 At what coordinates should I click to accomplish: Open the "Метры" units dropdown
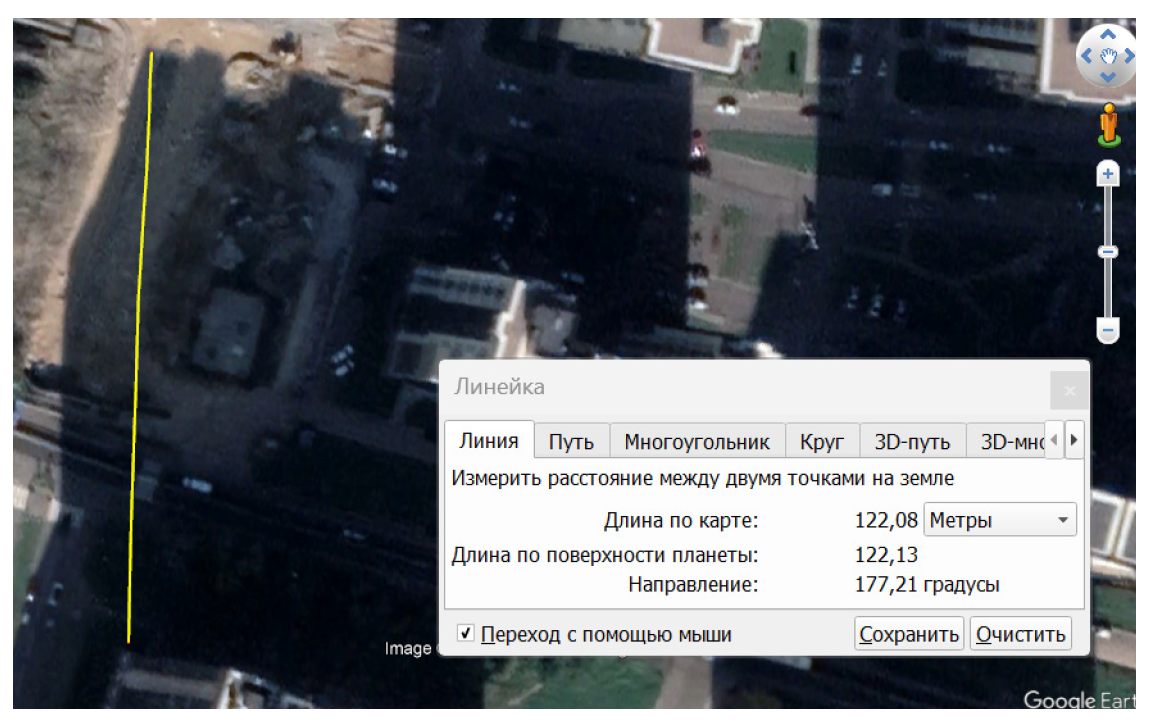click(x=1000, y=520)
